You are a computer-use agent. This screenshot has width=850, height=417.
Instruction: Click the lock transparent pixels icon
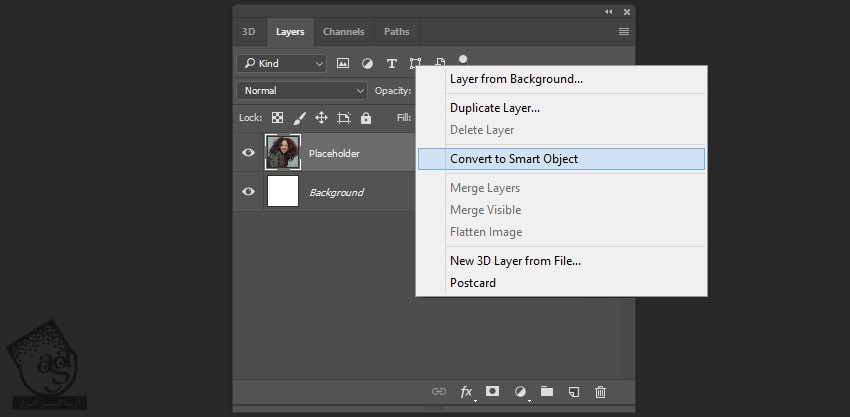point(278,118)
